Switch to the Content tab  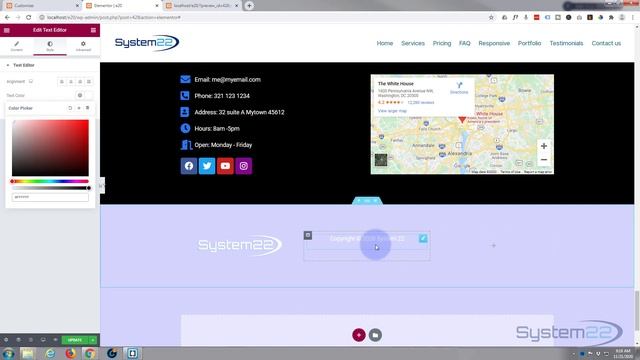pos(17,46)
